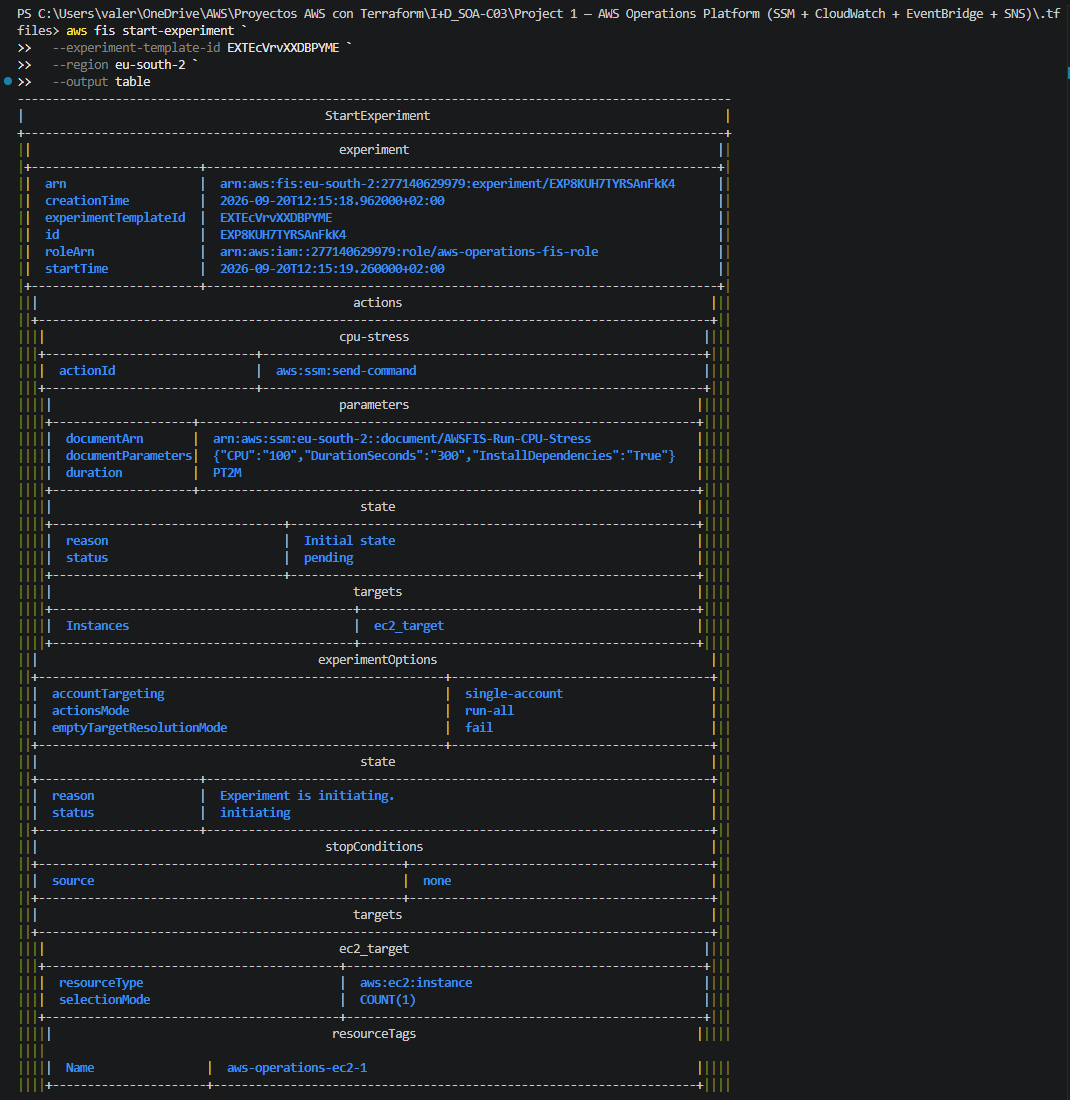Click the resourceType value 'aws:ec2:instance'
This screenshot has height=1100, width=1070.
coord(416,983)
